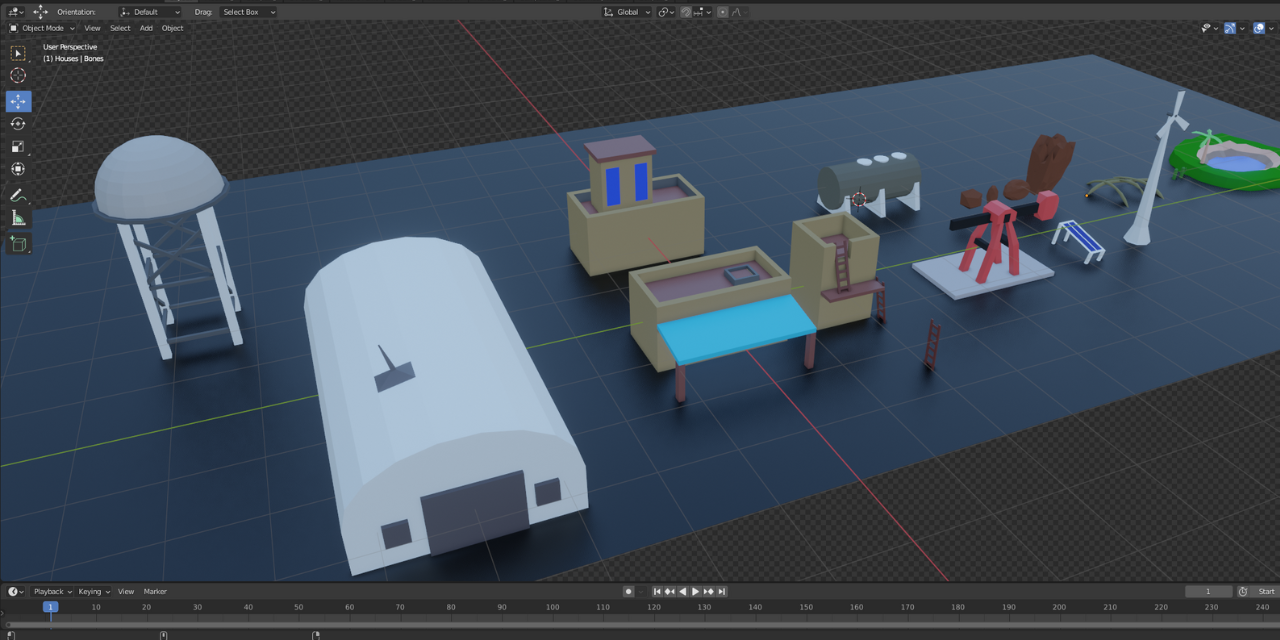This screenshot has width=1280, height=640.
Task: Open the Marker menu in the timeline
Action: click(x=154, y=591)
